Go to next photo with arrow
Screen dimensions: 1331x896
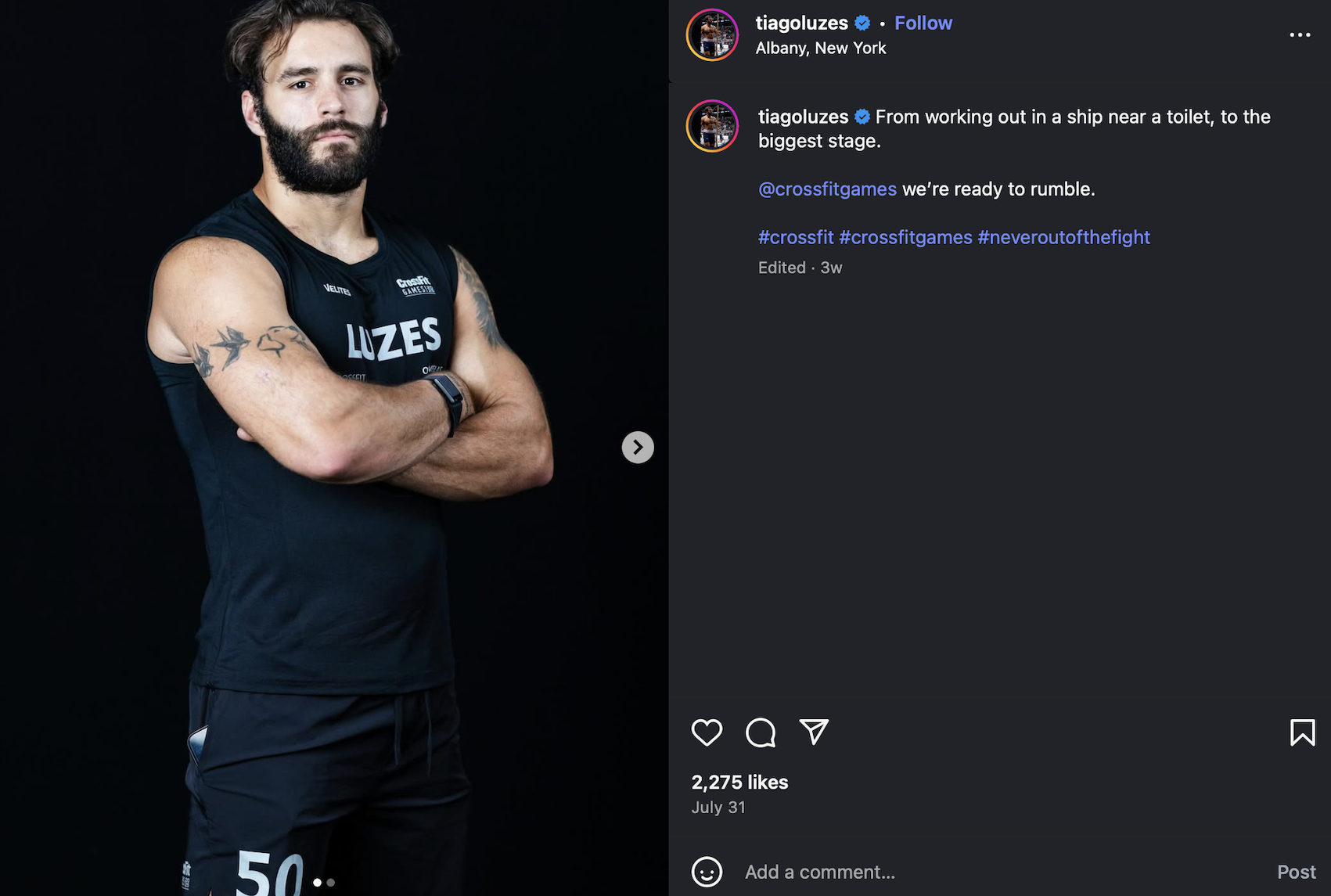638,448
